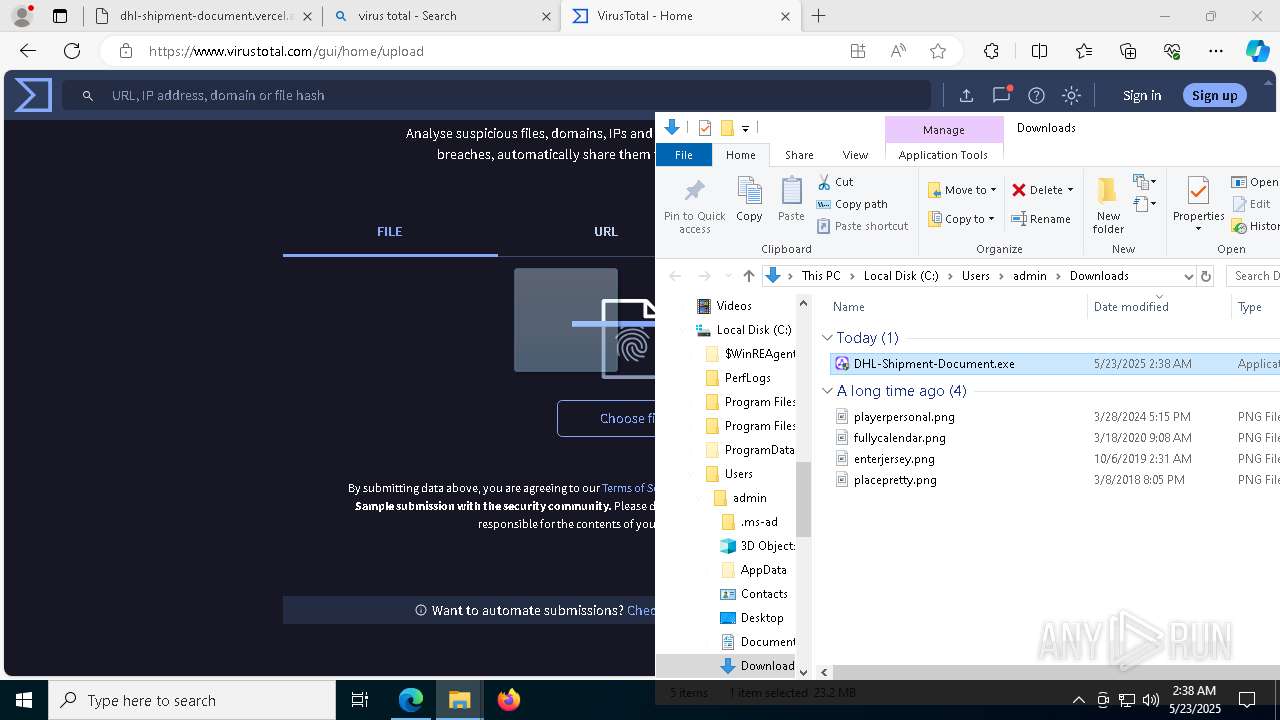Click the Paste button in Explorer ribbon

tap(791, 199)
